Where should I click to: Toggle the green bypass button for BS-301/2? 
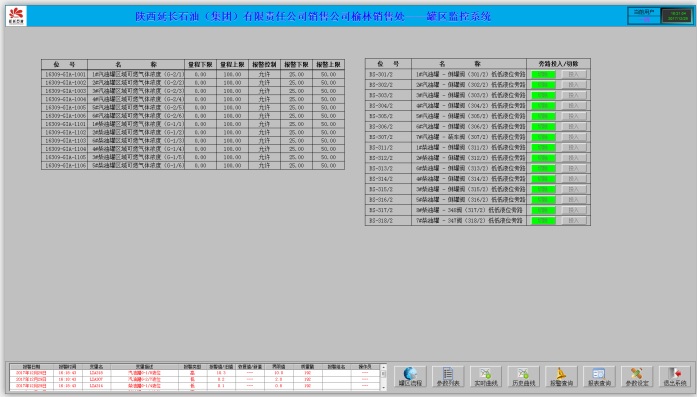tap(543, 74)
